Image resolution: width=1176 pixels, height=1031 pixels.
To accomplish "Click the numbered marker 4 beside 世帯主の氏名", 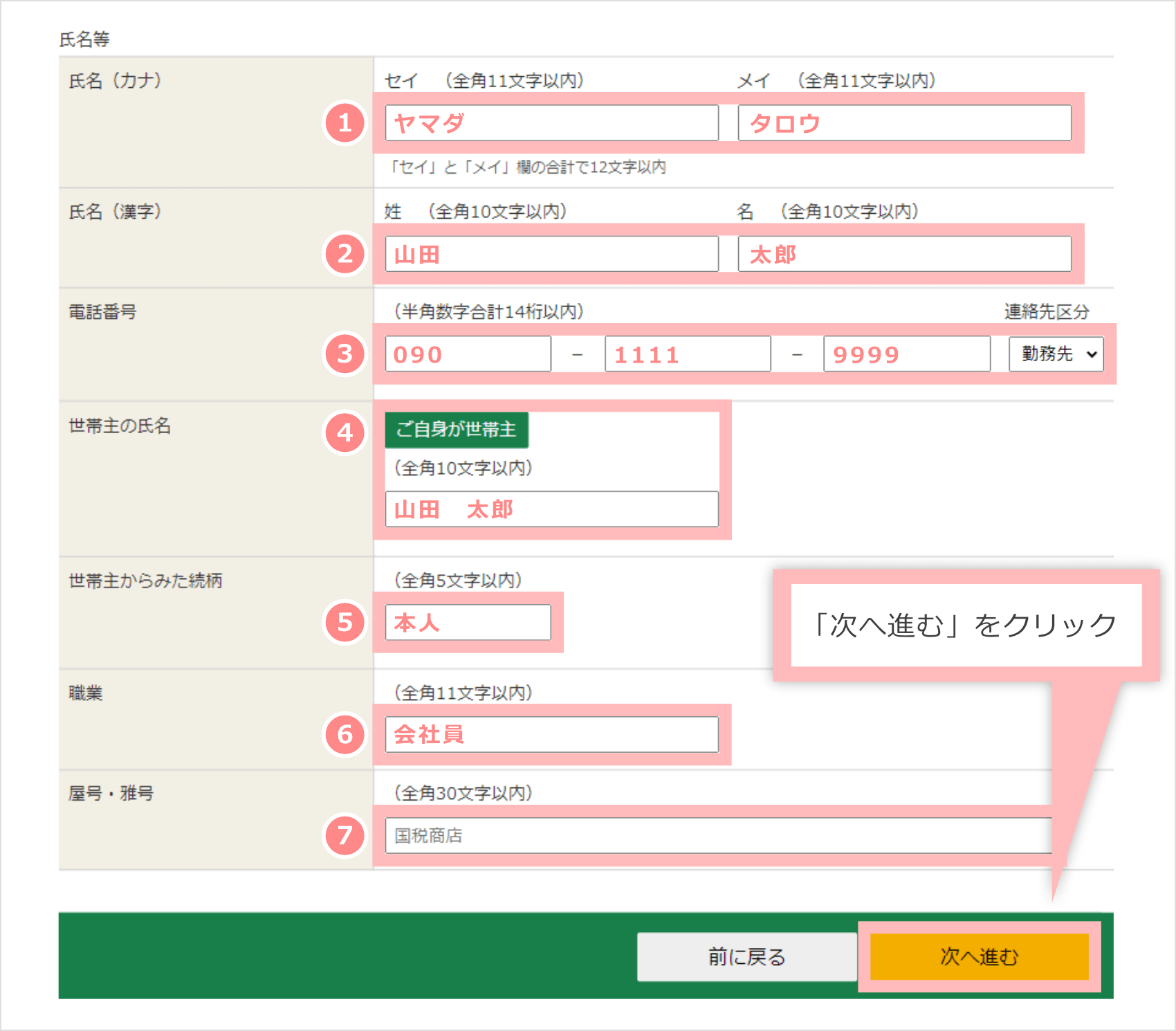I will (x=344, y=433).
